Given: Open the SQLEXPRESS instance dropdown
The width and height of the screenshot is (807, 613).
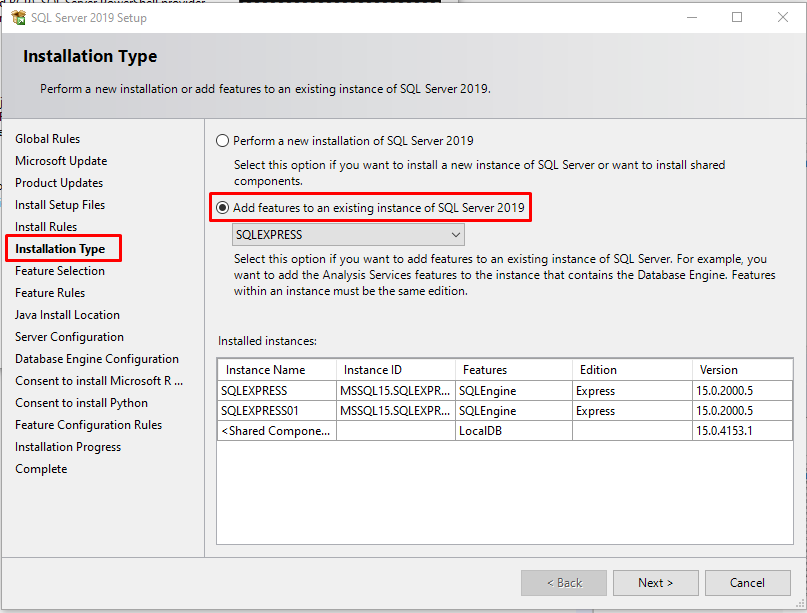Looking at the screenshot, I should coord(348,235).
